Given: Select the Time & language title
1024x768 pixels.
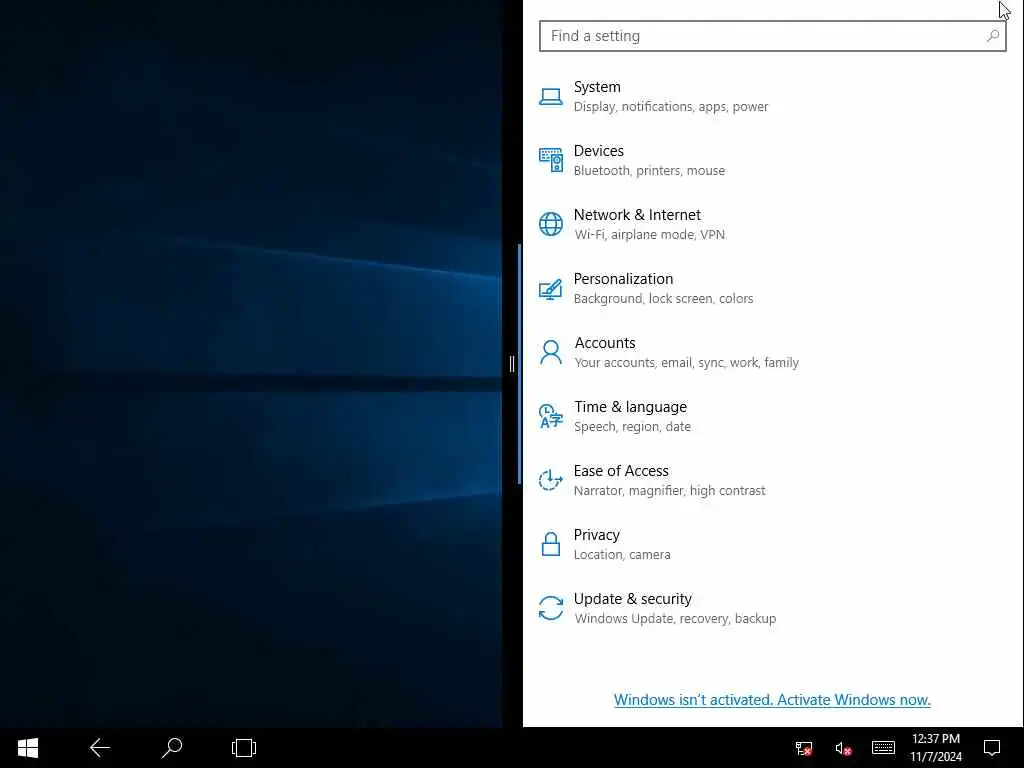Looking at the screenshot, I should tap(630, 407).
